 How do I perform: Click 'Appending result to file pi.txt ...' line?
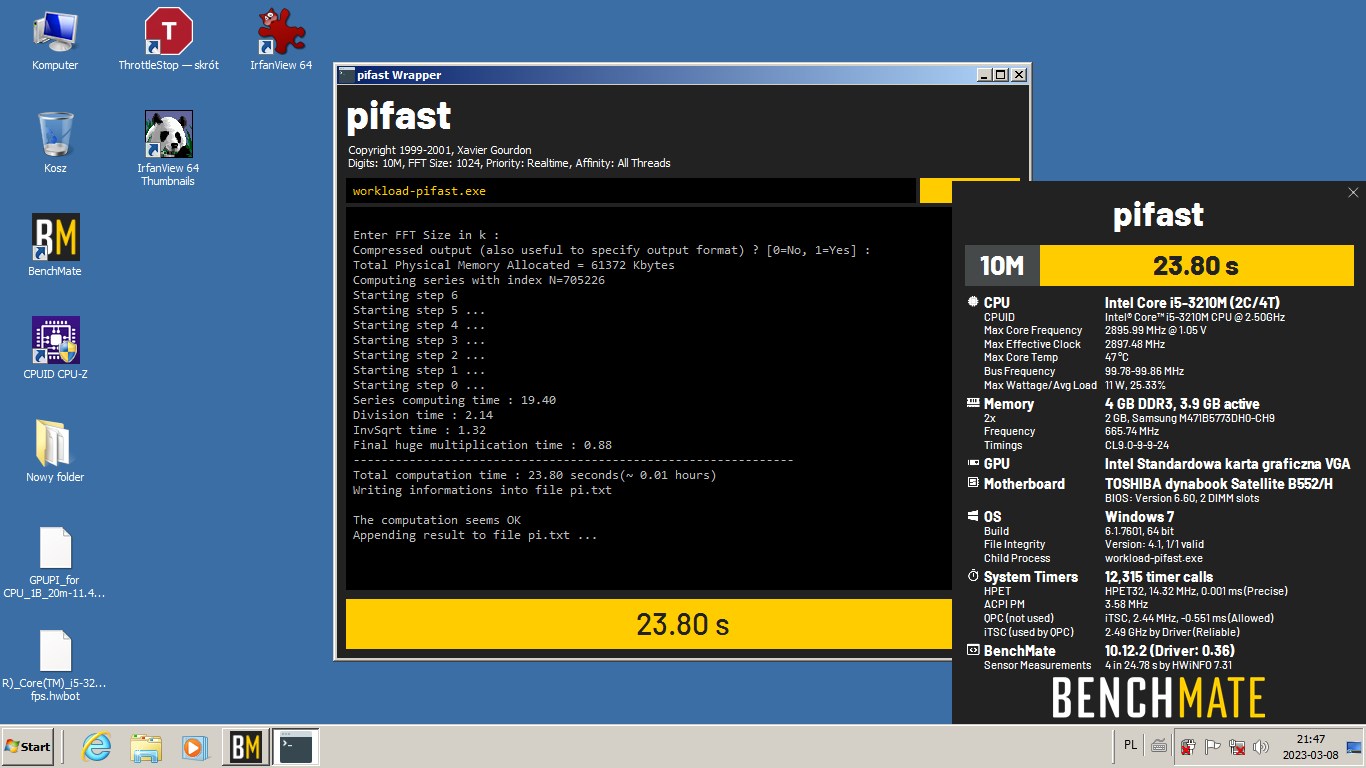pyautogui.click(x=475, y=535)
